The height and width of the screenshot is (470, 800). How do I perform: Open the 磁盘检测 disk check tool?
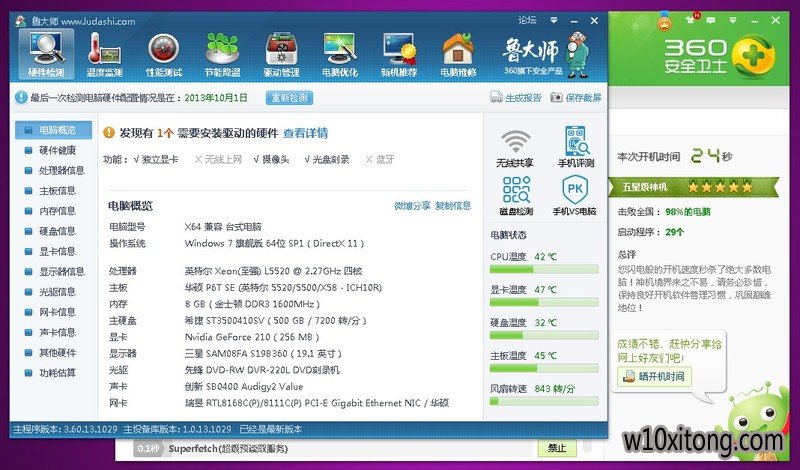coord(516,196)
